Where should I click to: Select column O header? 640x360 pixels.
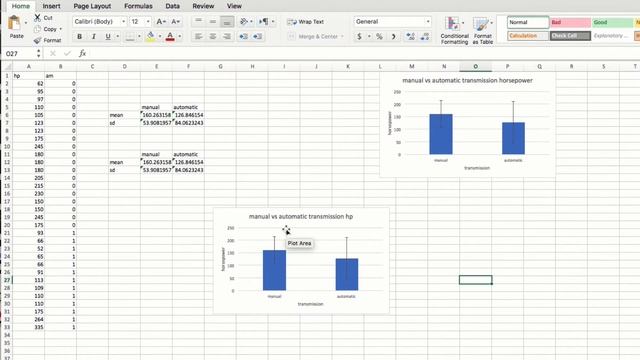(x=476, y=66)
